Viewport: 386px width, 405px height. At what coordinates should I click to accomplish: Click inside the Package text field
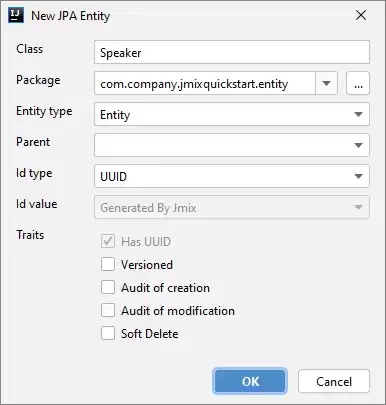tap(205, 83)
